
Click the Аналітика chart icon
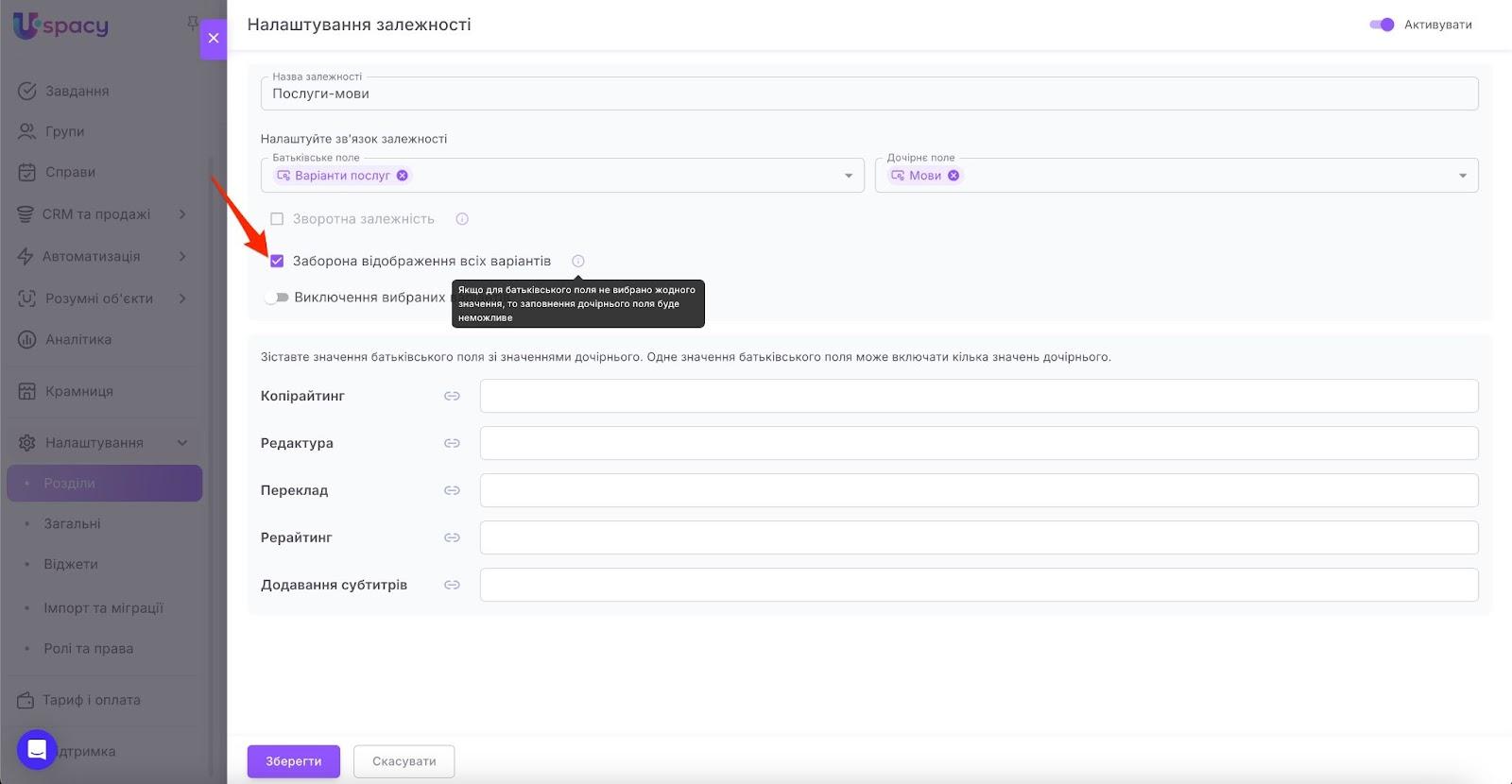[27, 339]
